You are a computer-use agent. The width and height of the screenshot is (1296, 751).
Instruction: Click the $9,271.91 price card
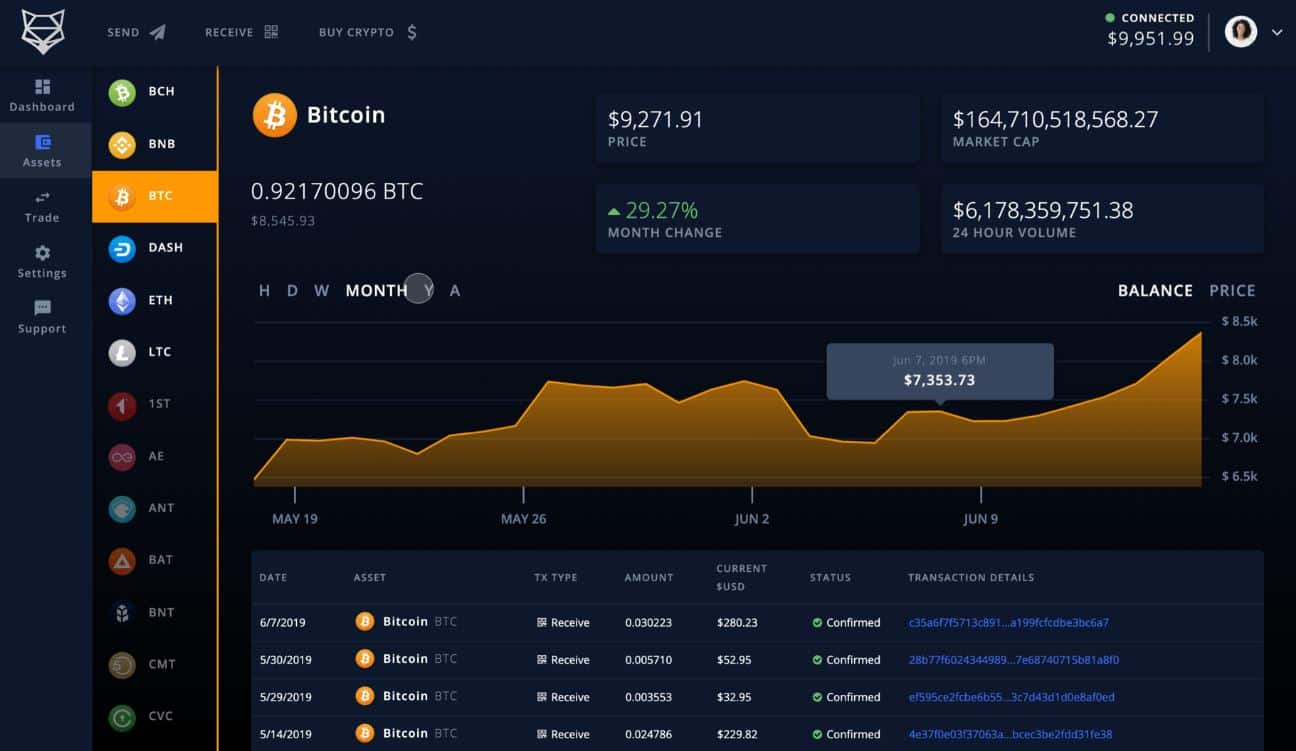click(x=757, y=129)
